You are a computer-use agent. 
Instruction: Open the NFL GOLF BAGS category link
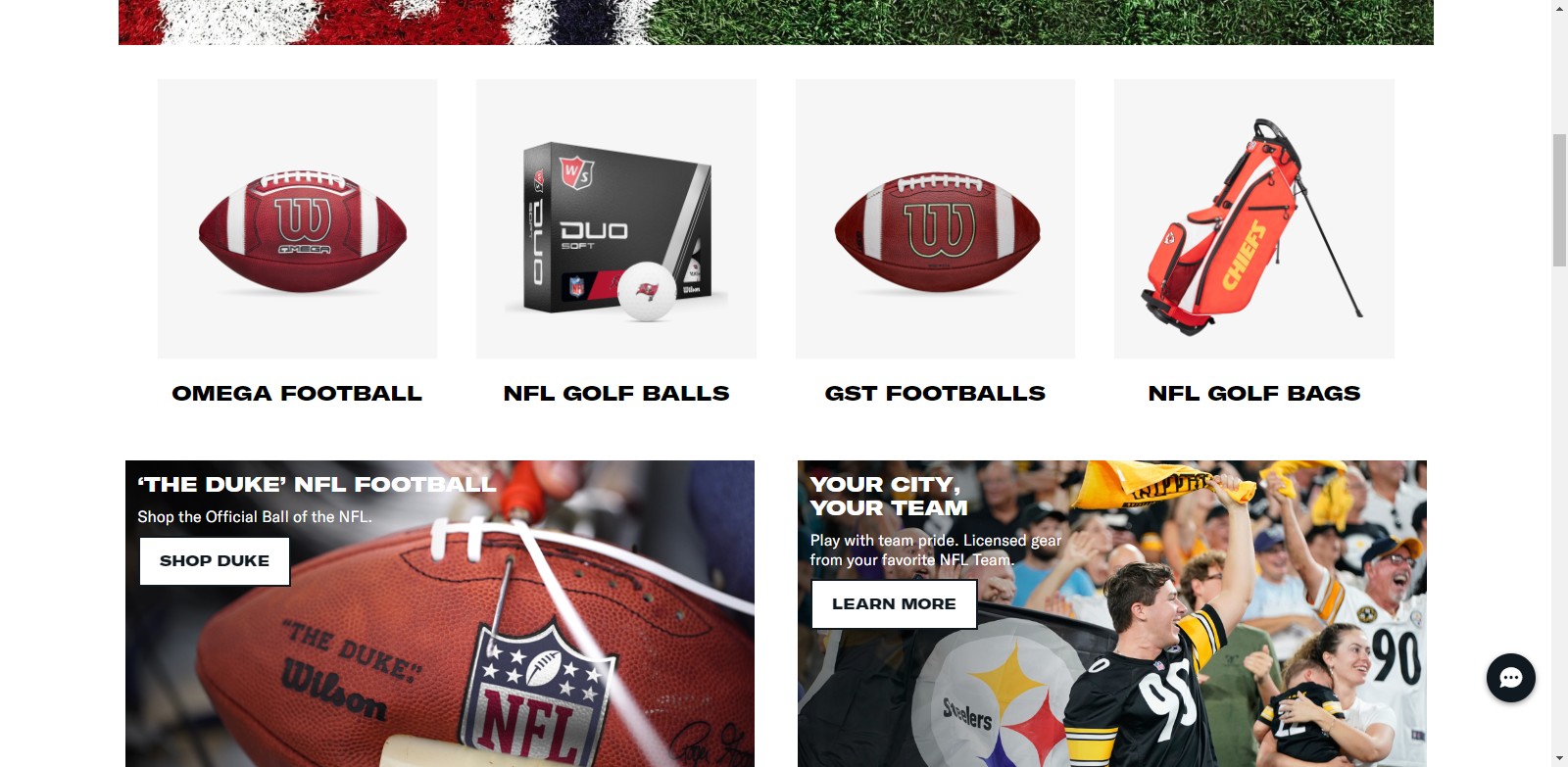1254,394
